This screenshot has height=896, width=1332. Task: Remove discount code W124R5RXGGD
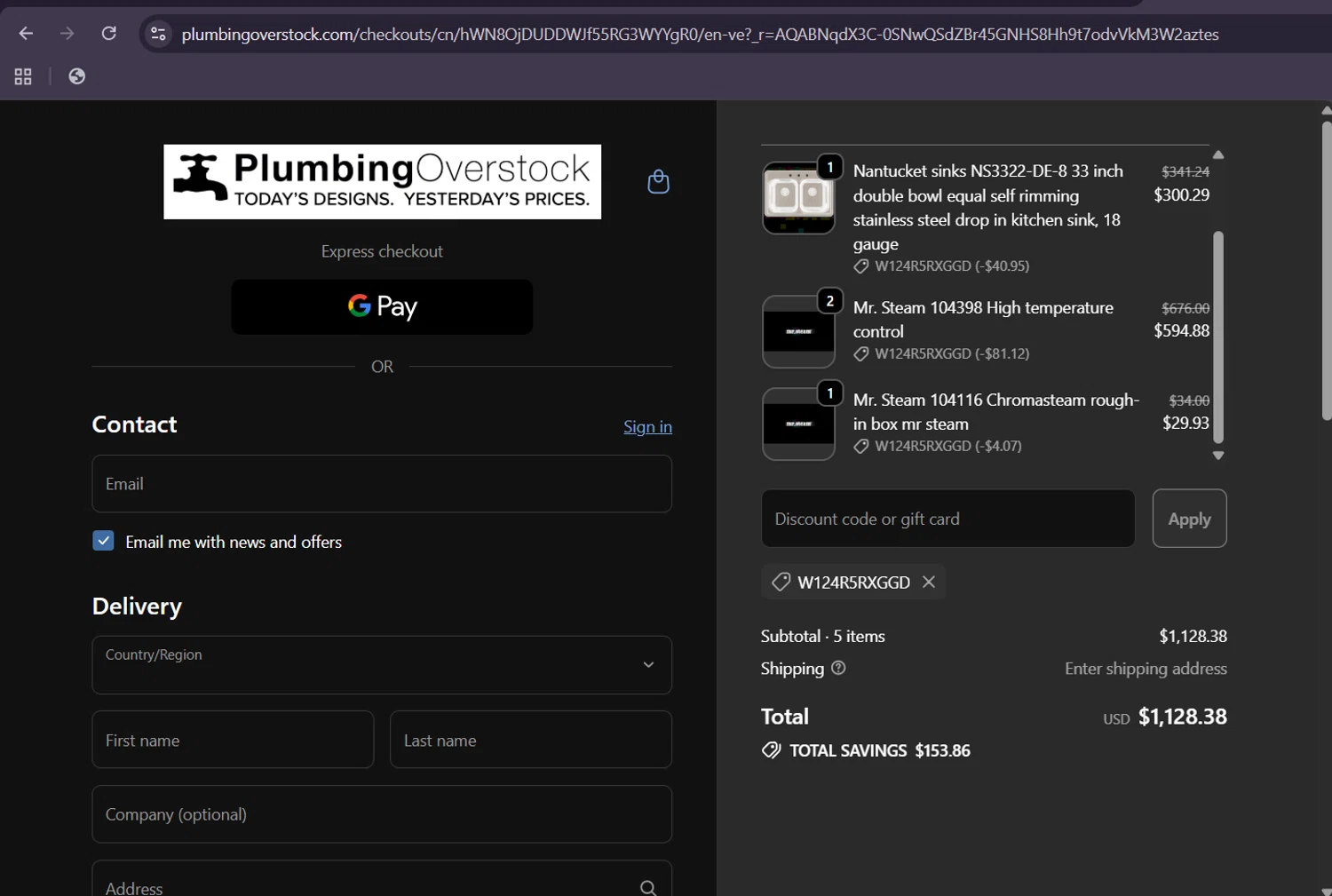coord(929,582)
